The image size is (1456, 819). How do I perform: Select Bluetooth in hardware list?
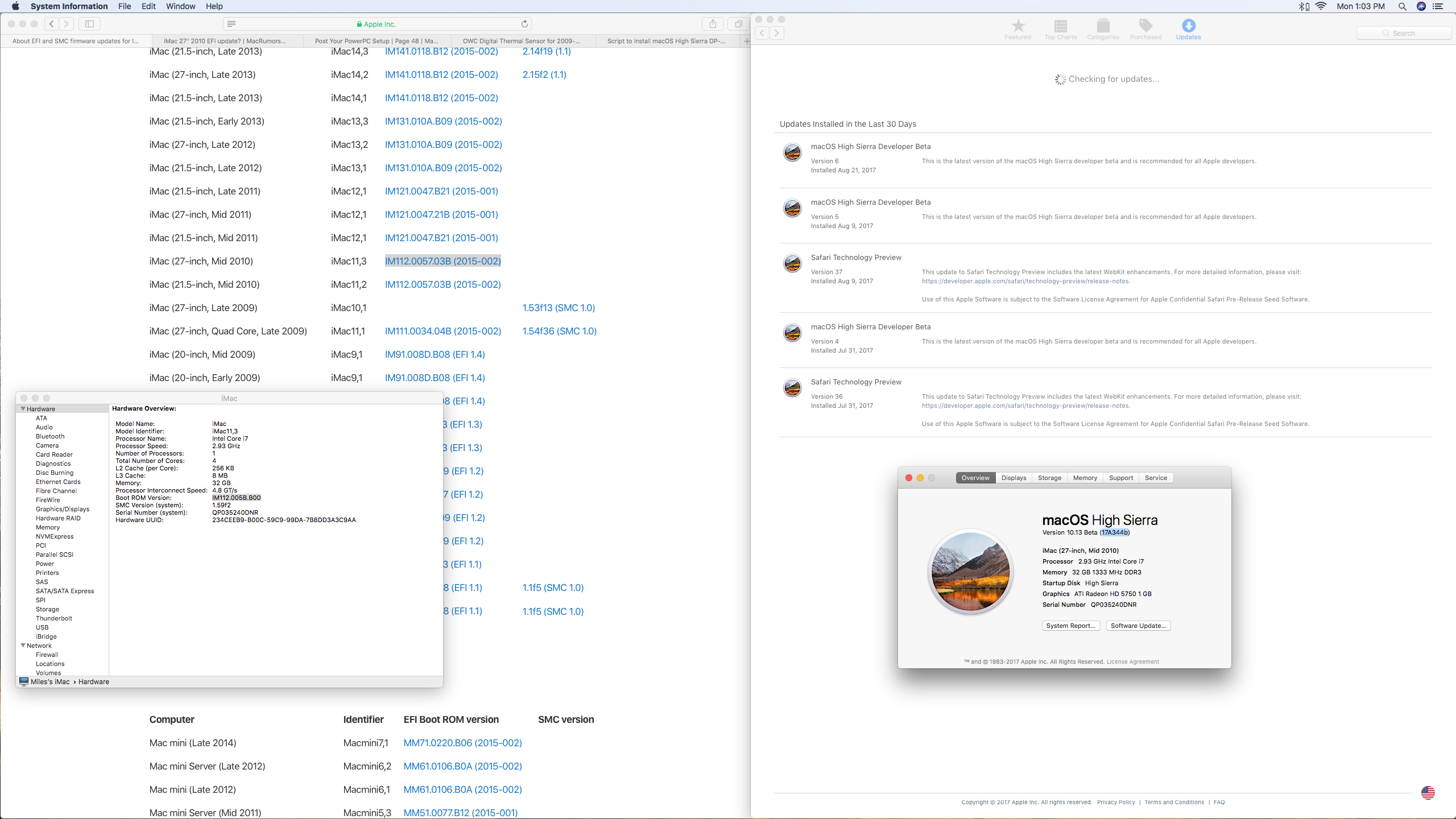49,436
